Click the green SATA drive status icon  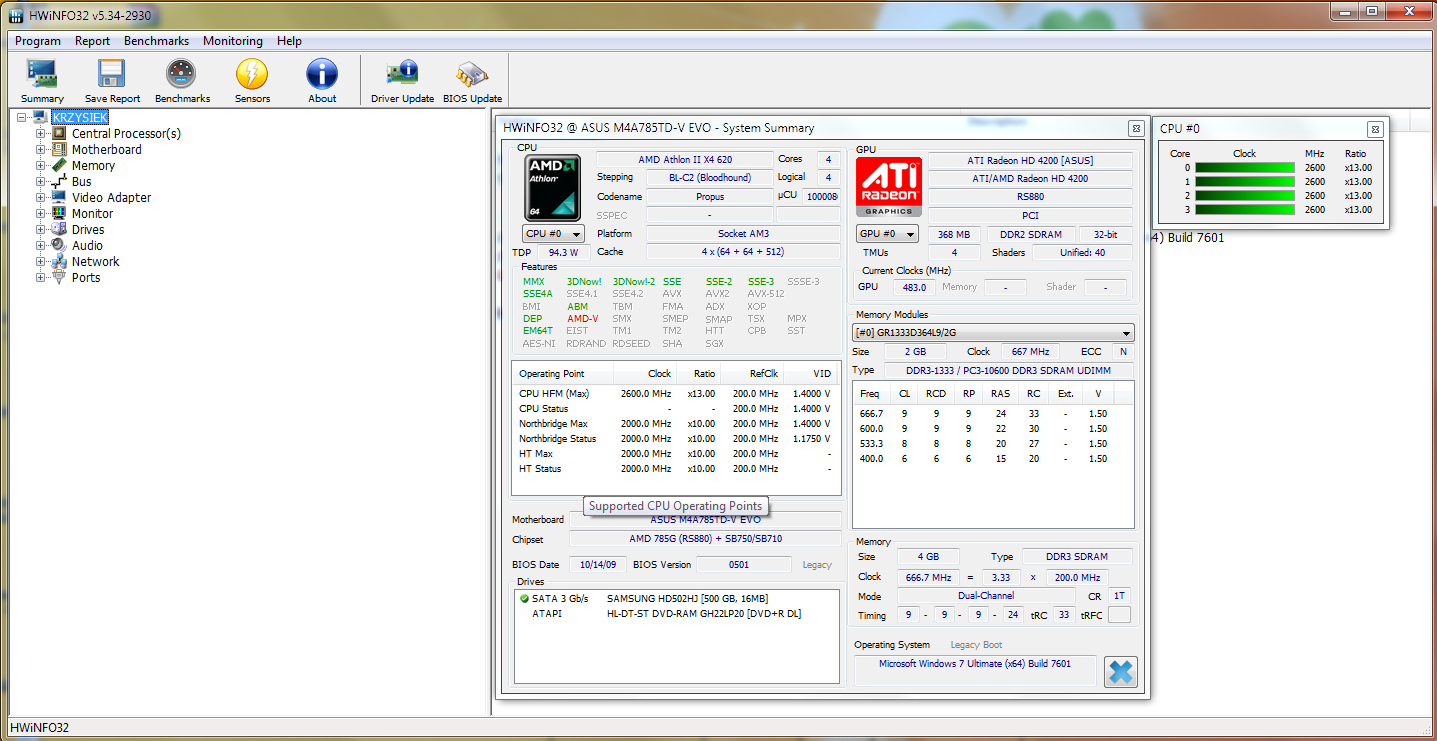coord(524,598)
